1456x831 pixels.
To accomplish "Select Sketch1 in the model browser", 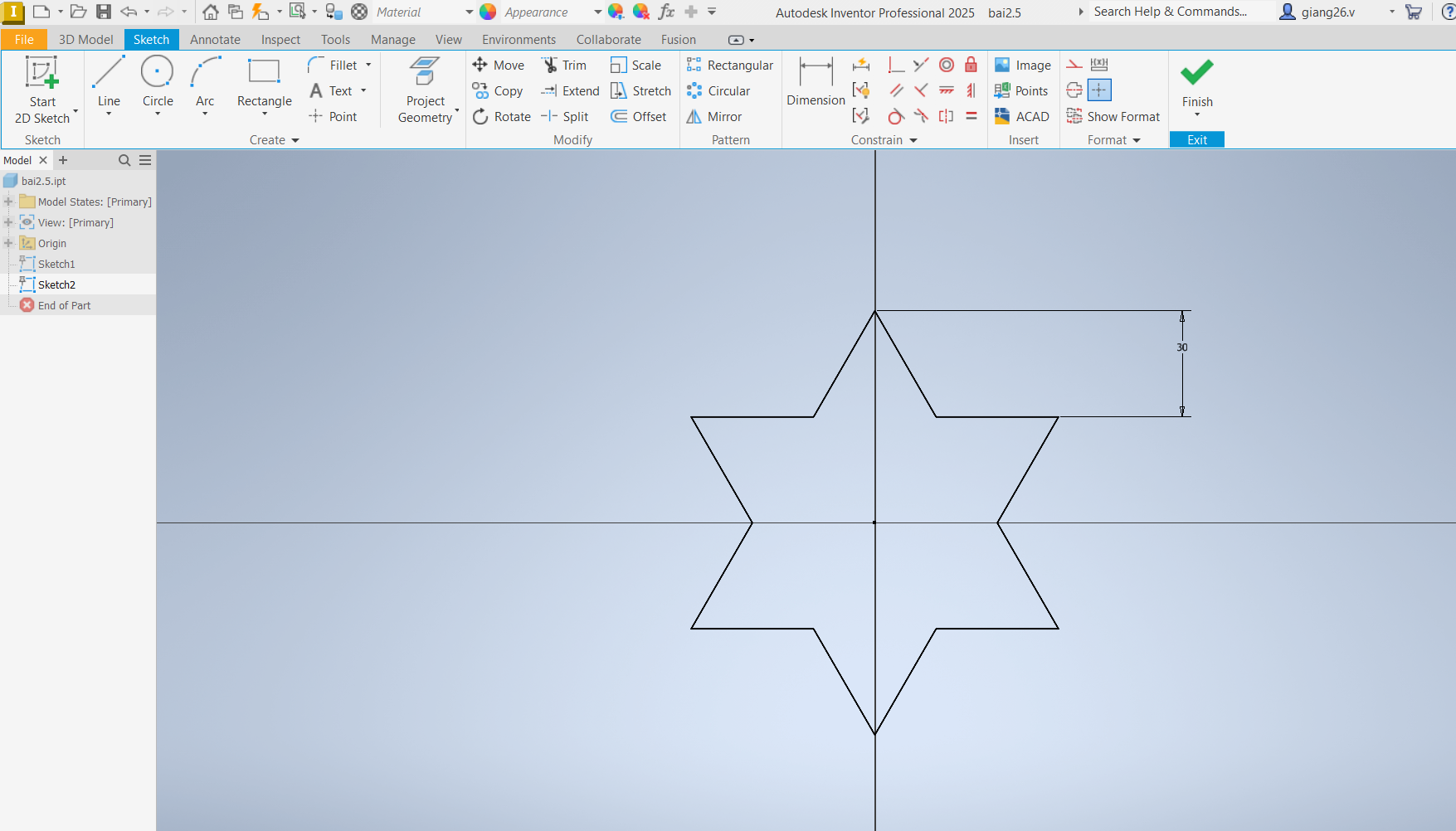I will pos(56,264).
